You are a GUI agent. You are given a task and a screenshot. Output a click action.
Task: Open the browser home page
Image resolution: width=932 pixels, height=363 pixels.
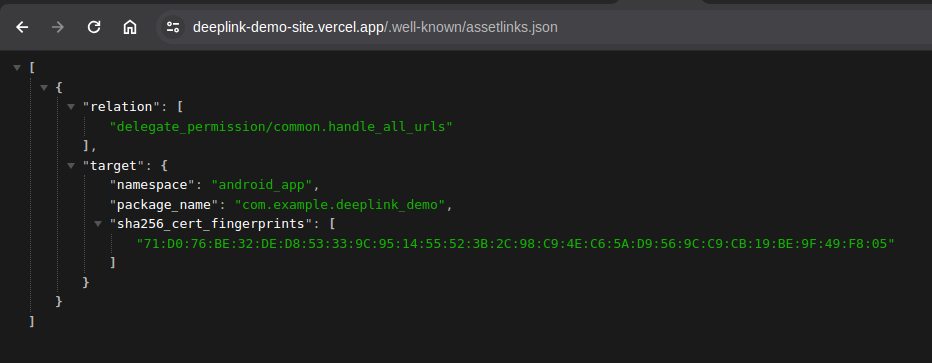(130, 27)
